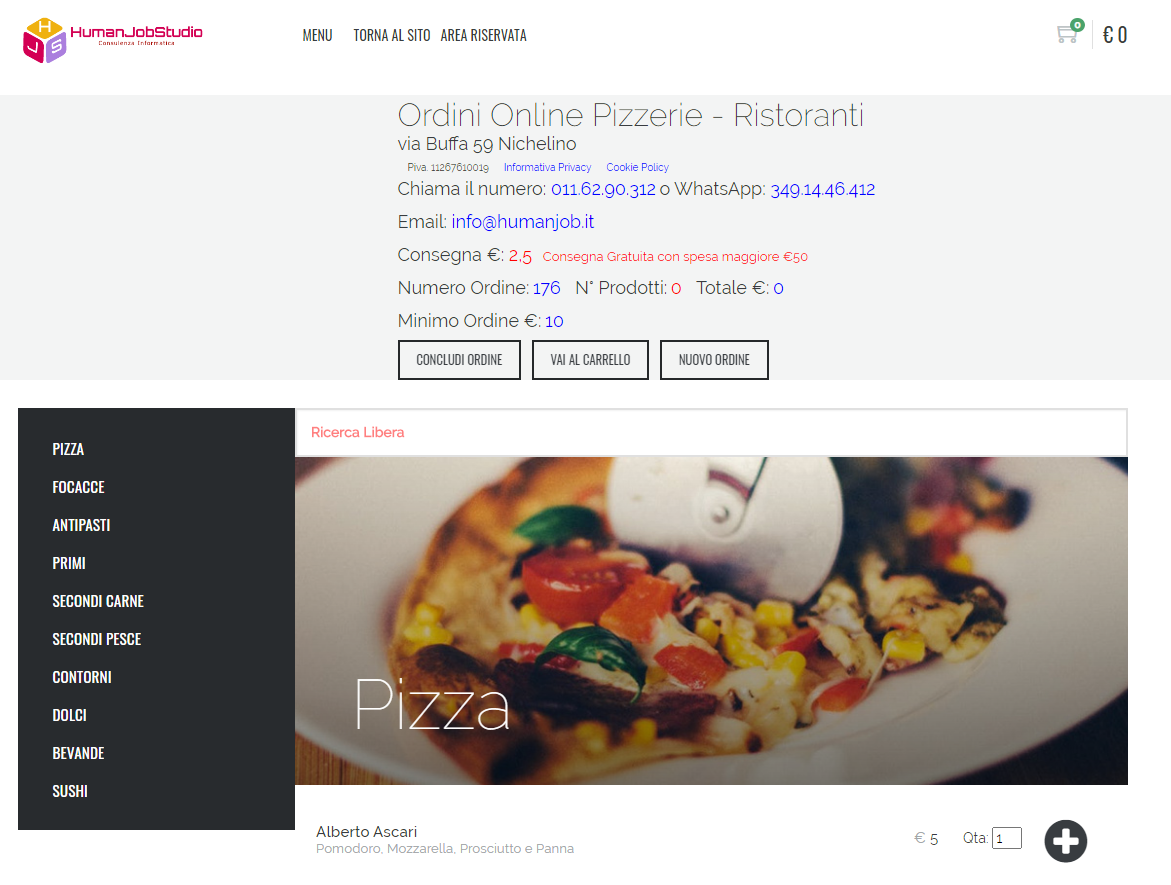1171x885 pixels.
Task: Click the info@humanjob.it email link
Action: point(523,222)
